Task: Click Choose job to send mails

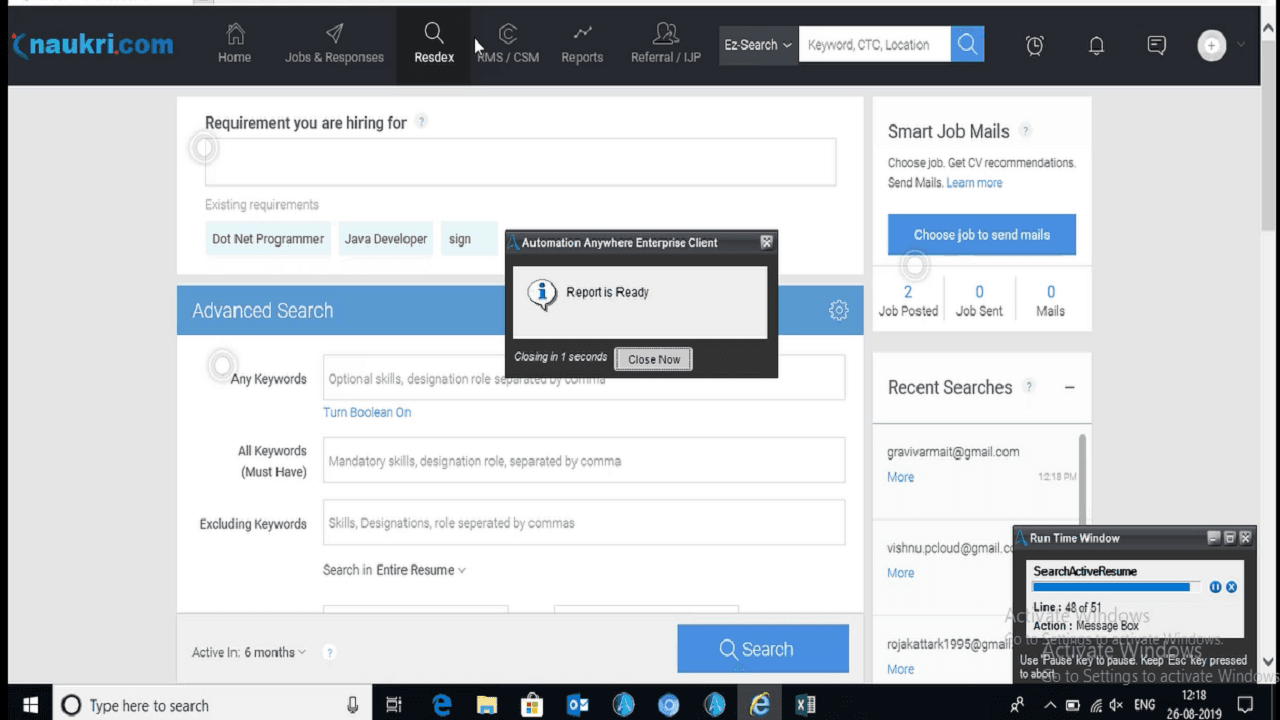Action: tap(982, 234)
